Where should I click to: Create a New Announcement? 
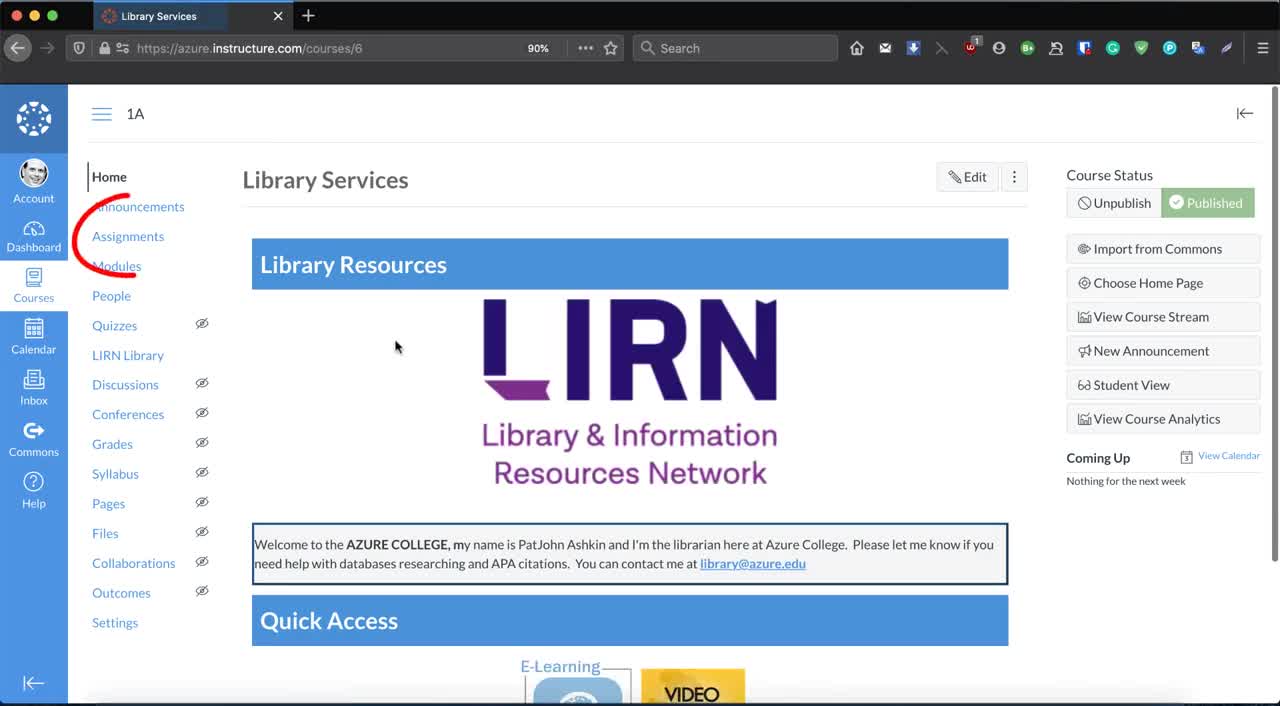(1163, 351)
